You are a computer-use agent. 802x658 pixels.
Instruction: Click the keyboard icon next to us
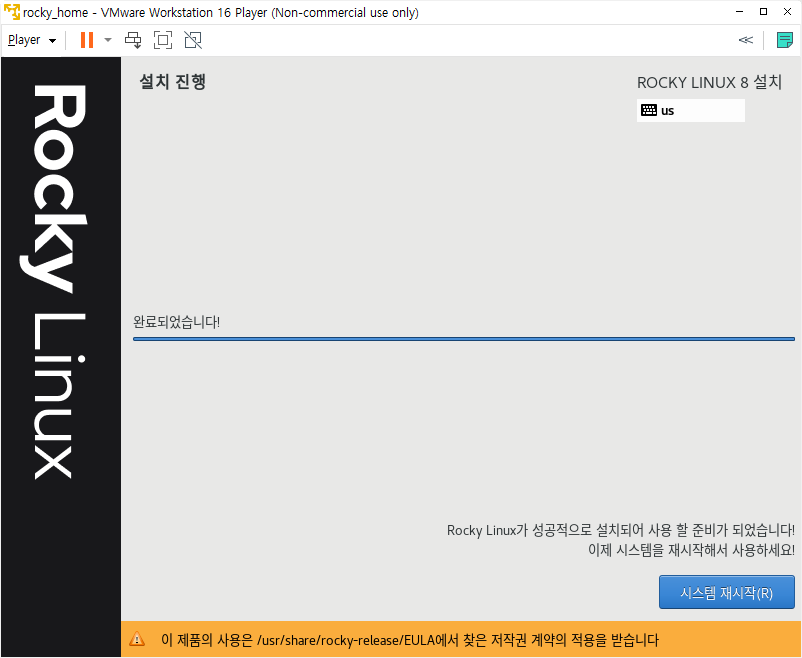[649, 110]
